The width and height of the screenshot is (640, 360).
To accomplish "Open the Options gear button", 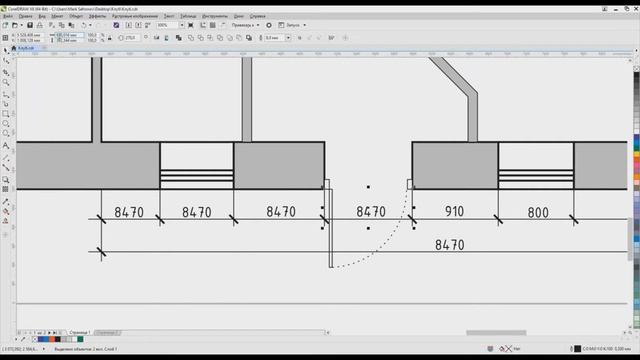I will pyautogui.click(x=269, y=25).
